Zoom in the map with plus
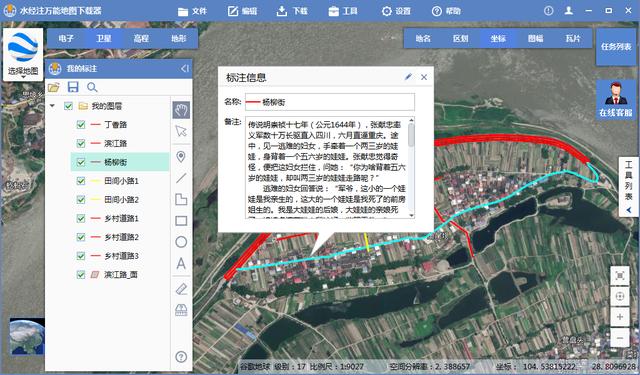 tap(620, 317)
